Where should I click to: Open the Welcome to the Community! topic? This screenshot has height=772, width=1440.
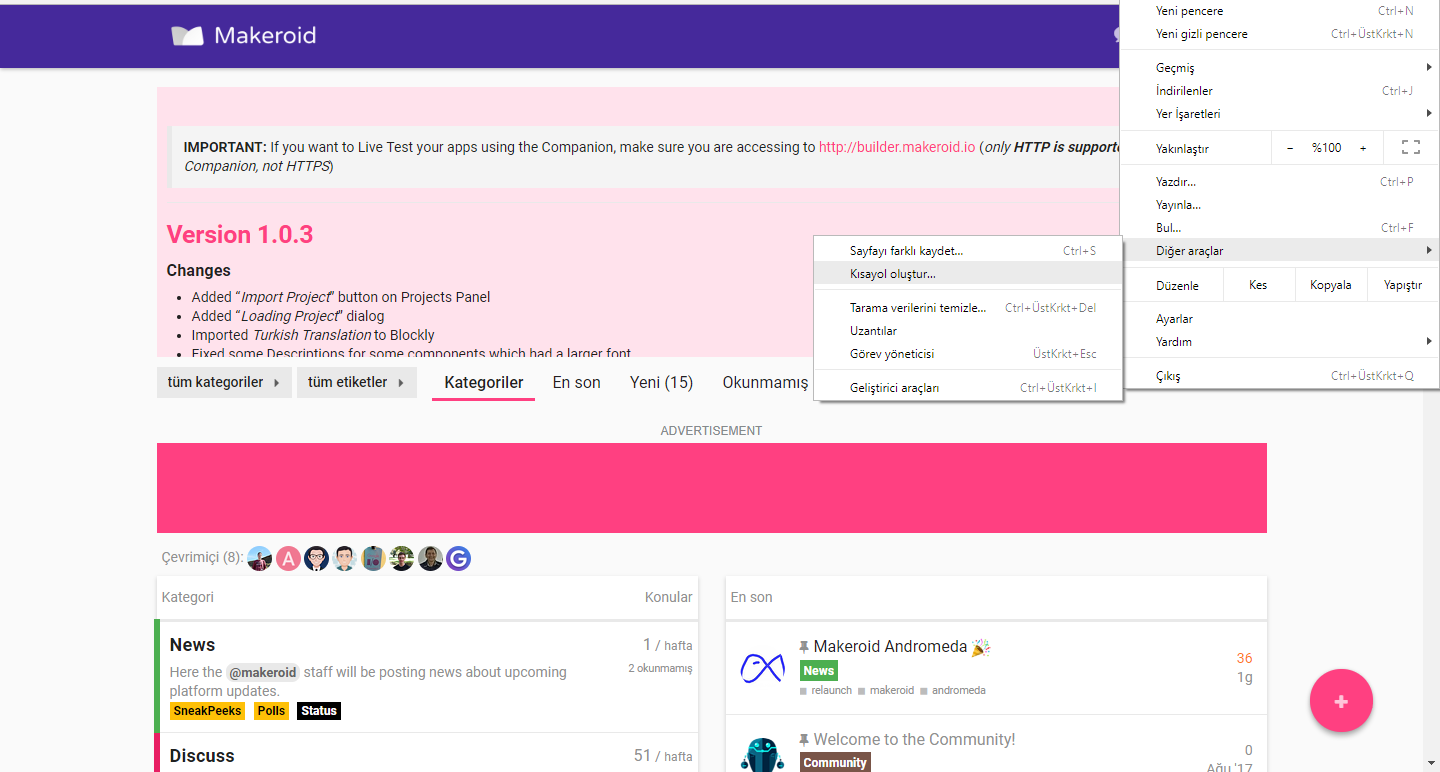click(914, 740)
